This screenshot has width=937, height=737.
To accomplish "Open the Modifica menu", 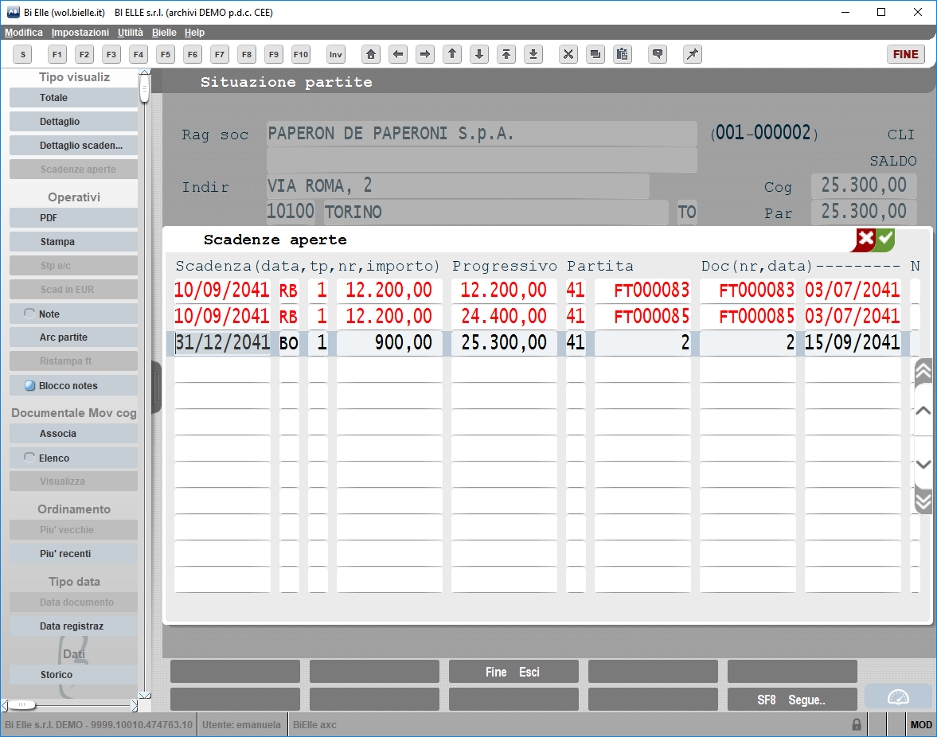I will (x=24, y=32).
